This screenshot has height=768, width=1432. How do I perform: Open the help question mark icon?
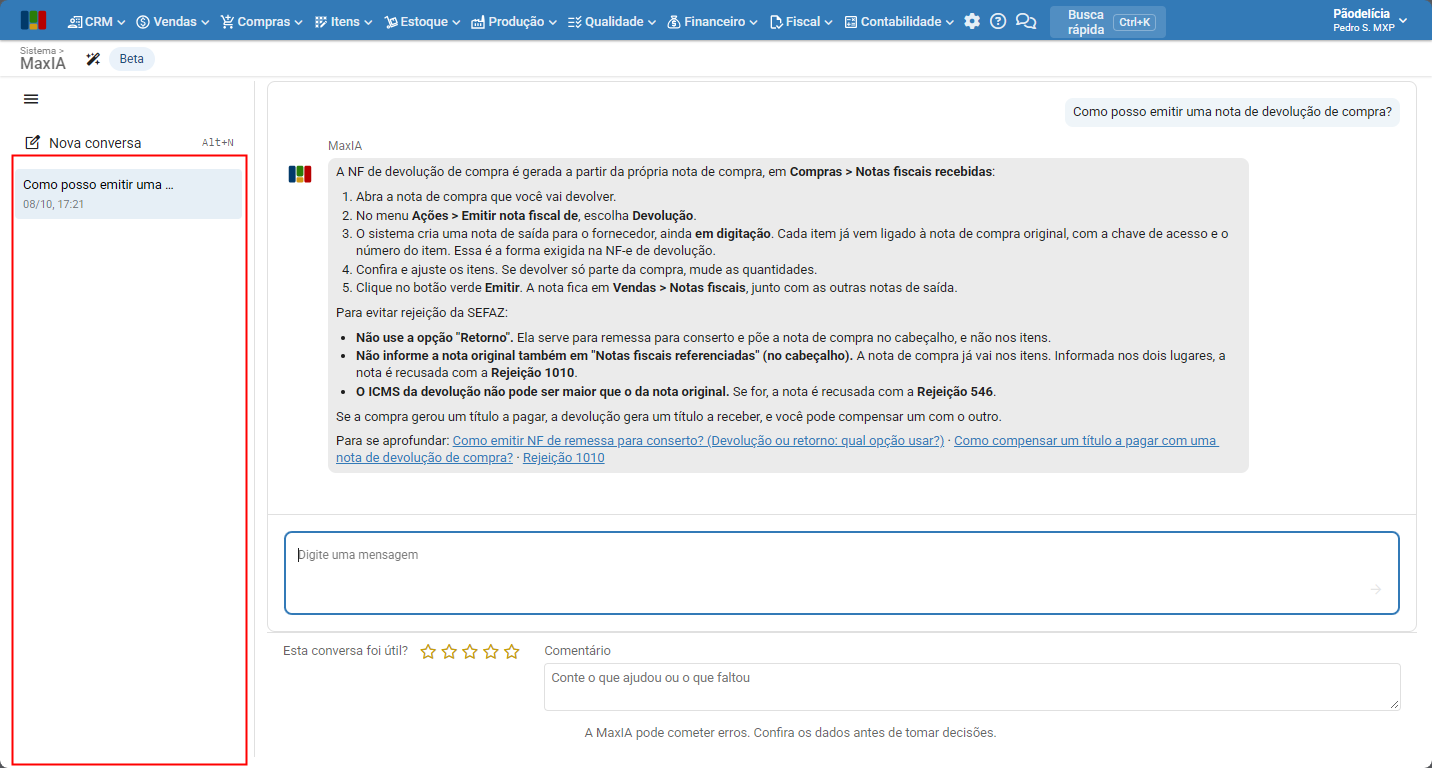[x=998, y=21]
